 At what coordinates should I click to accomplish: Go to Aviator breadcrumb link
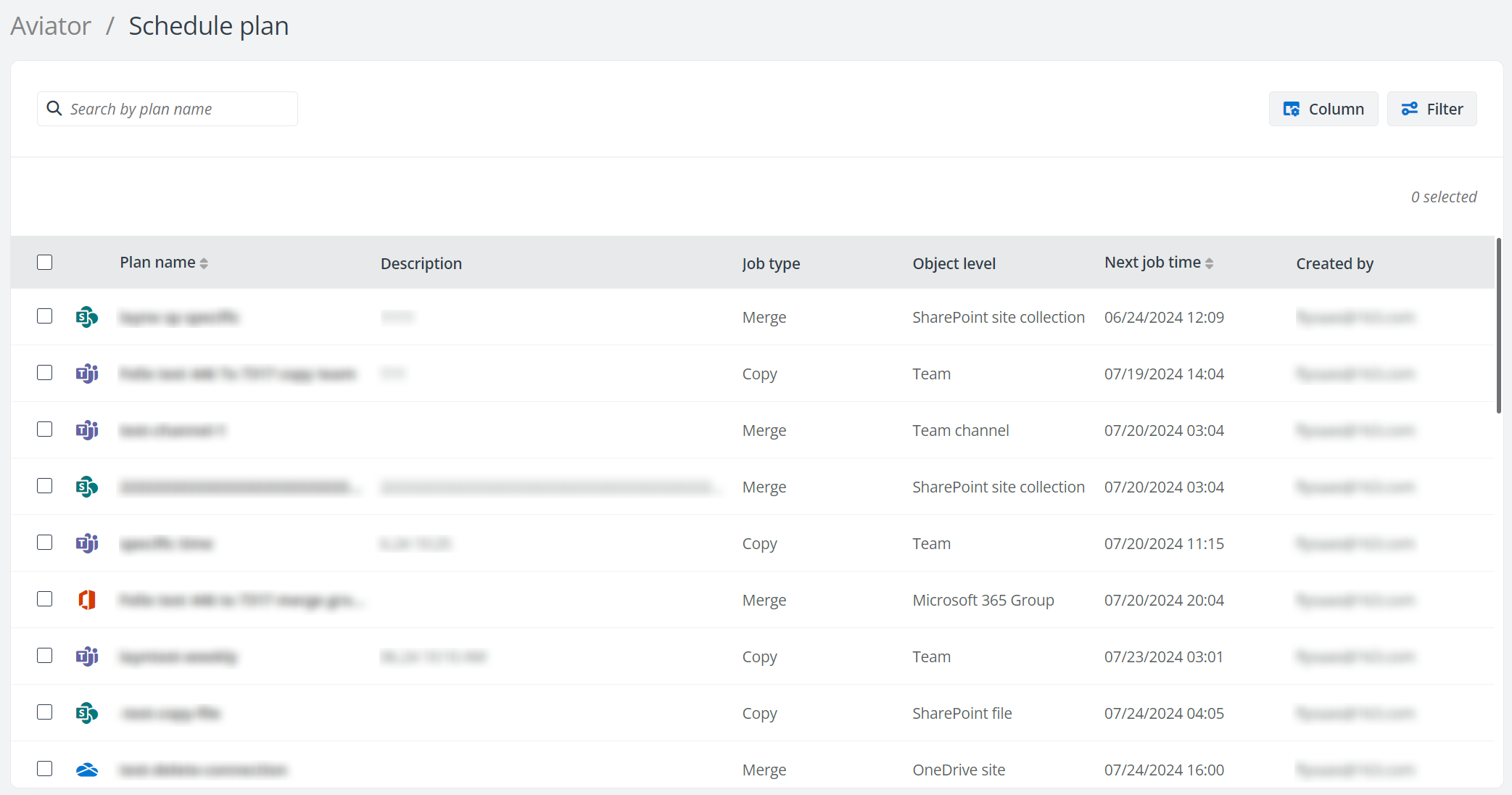(x=51, y=26)
